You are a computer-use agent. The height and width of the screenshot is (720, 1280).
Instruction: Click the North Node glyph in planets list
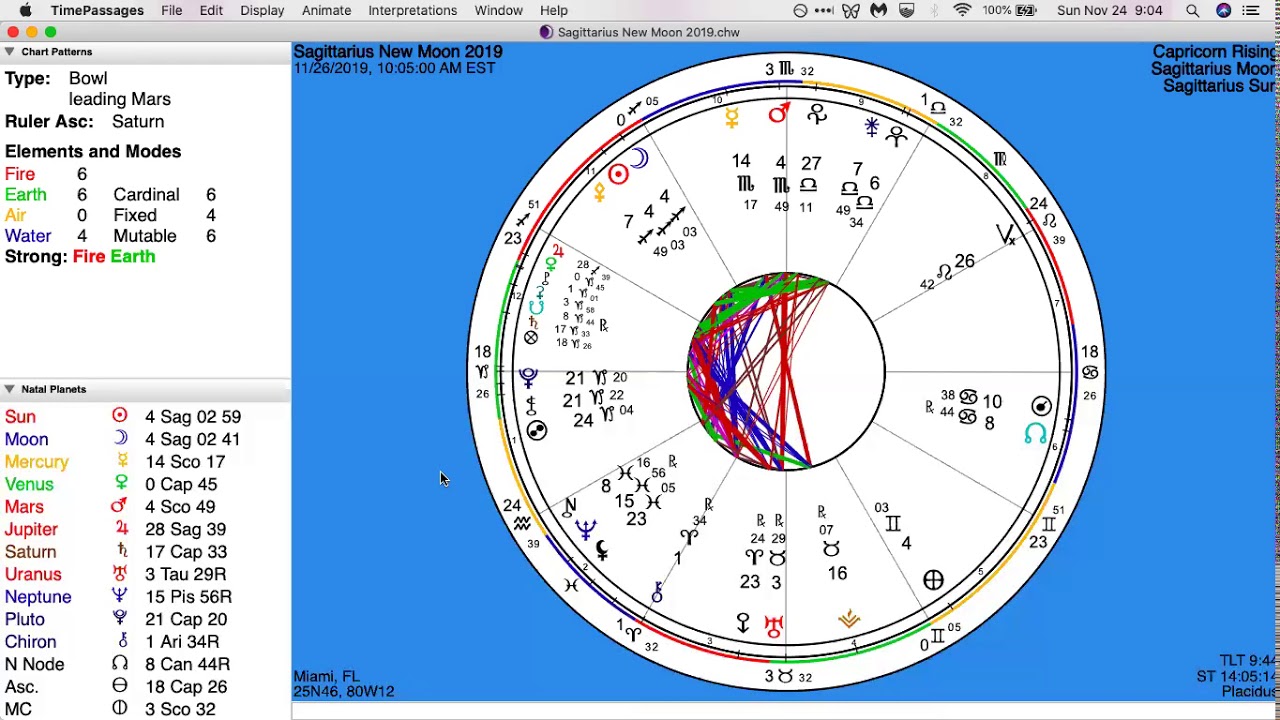click(x=120, y=664)
